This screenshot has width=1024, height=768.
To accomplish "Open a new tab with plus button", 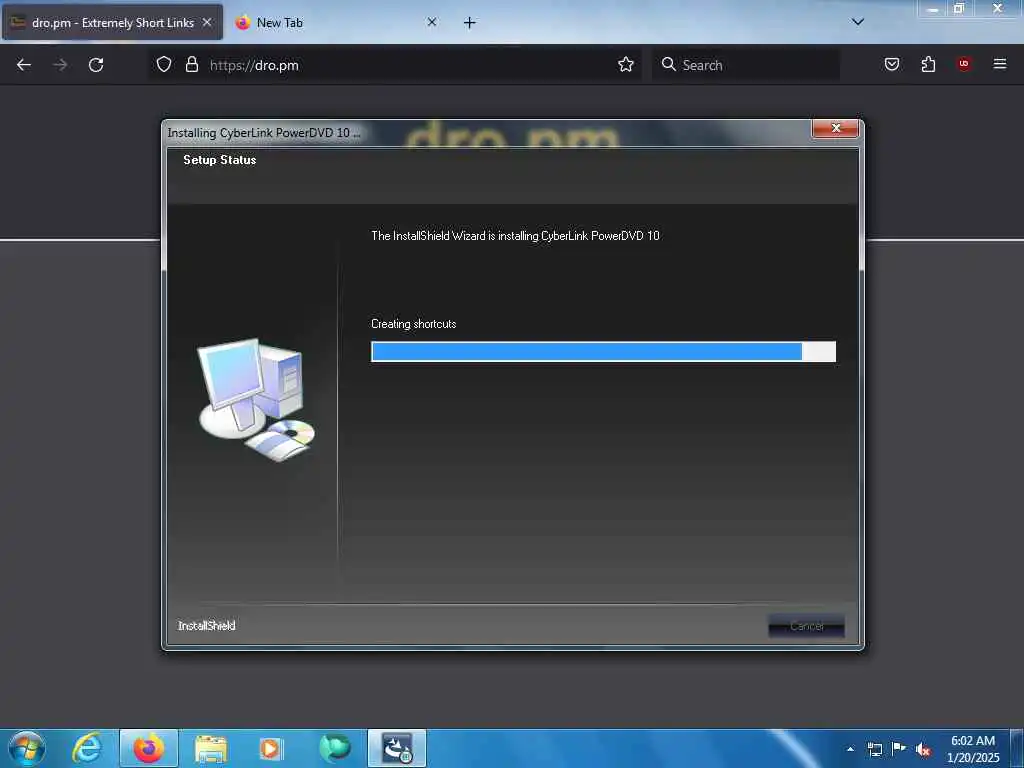I will click(470, 23).
